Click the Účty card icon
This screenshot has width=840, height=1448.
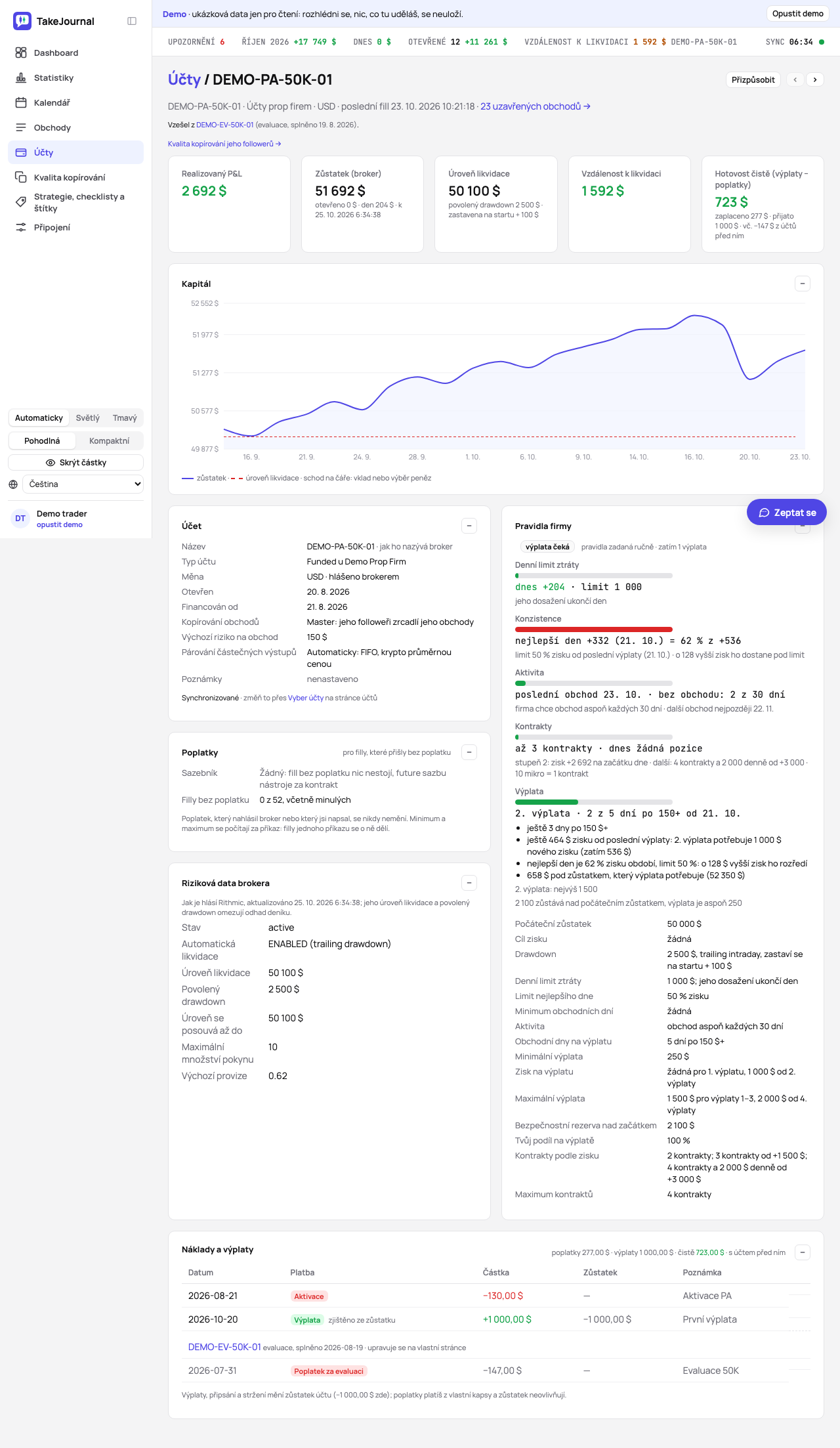point(21,152)
